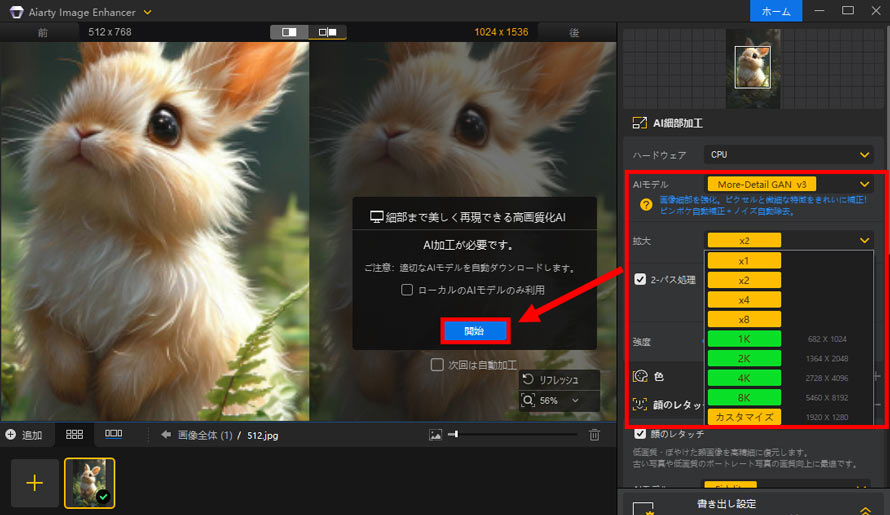890x515 pixels.
Task: Open the AIモデル More-Detail GAN v3 dropdown
Action: click(788, 184)
